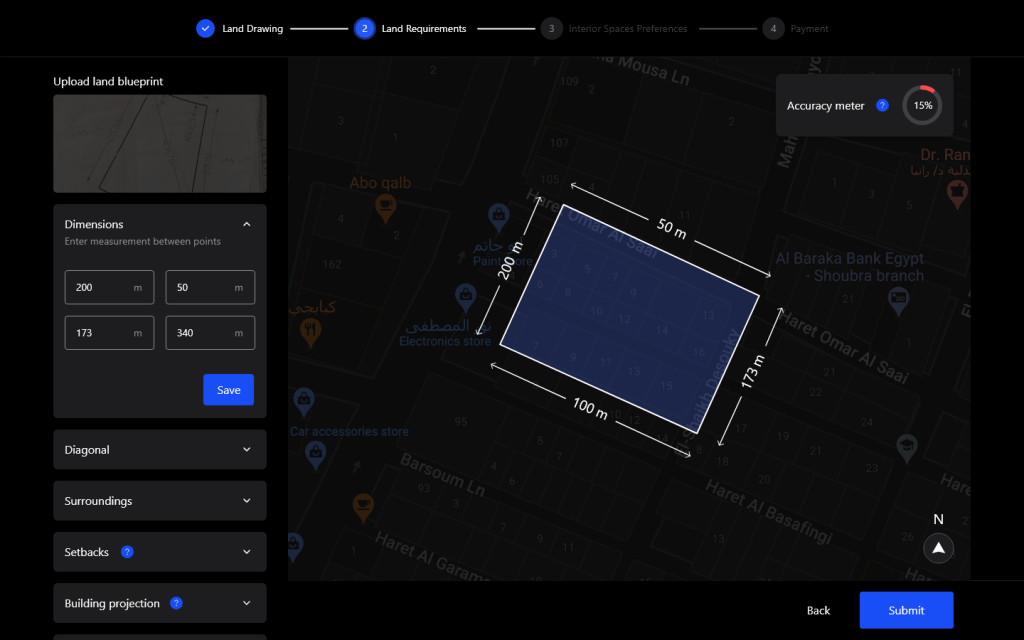
Task: Click the Setbacks help question icon
Action: pyautogui.click(x=127, y=552)
